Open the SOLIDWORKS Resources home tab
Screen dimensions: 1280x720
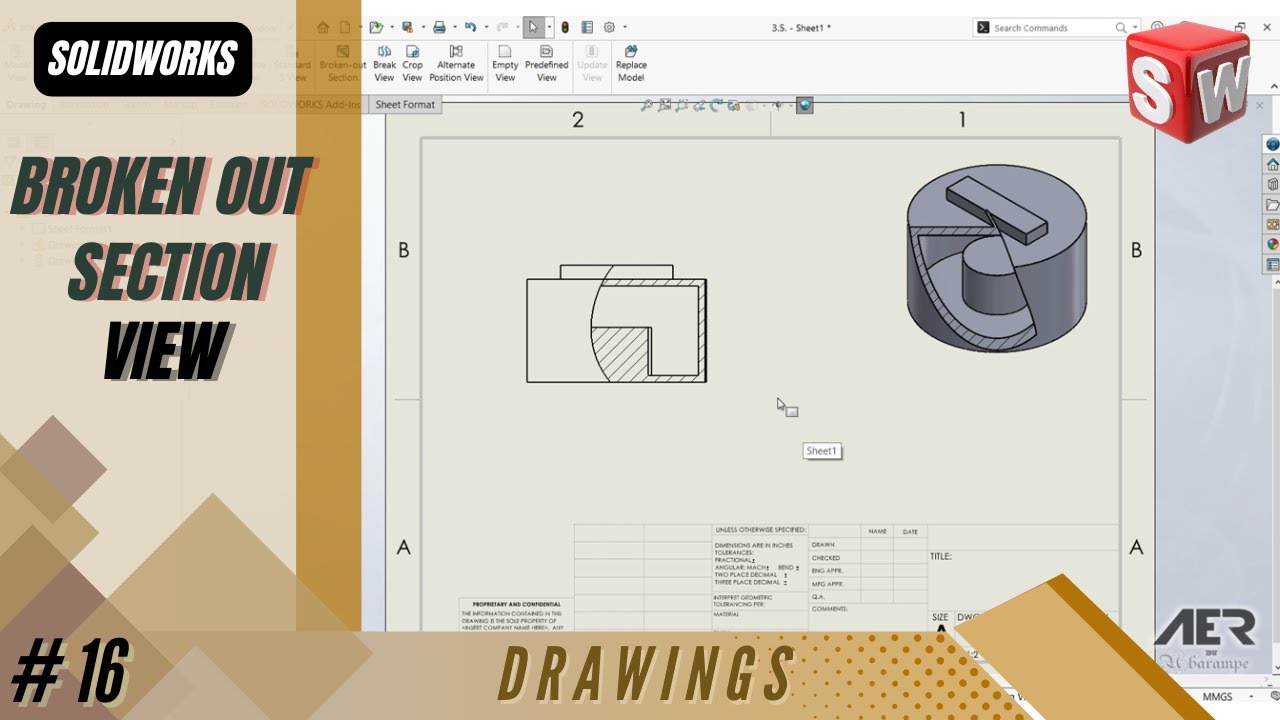pyautogui.click(x=1272, y=164)
